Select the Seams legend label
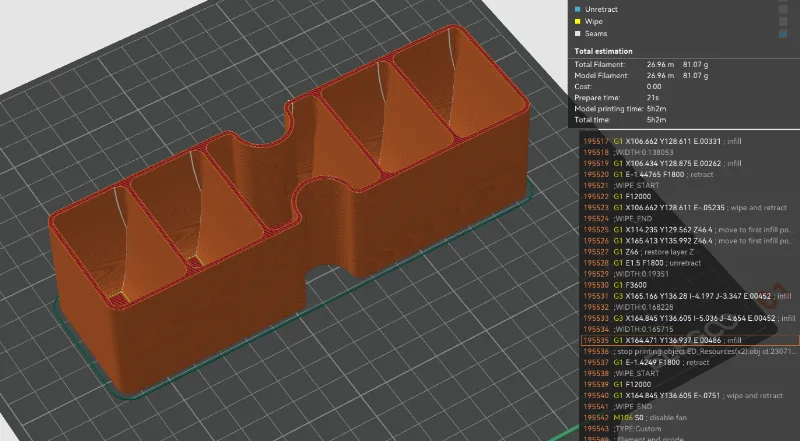Image resolution: width=800 pixels, height=441 pixels. tap(596, 34)
